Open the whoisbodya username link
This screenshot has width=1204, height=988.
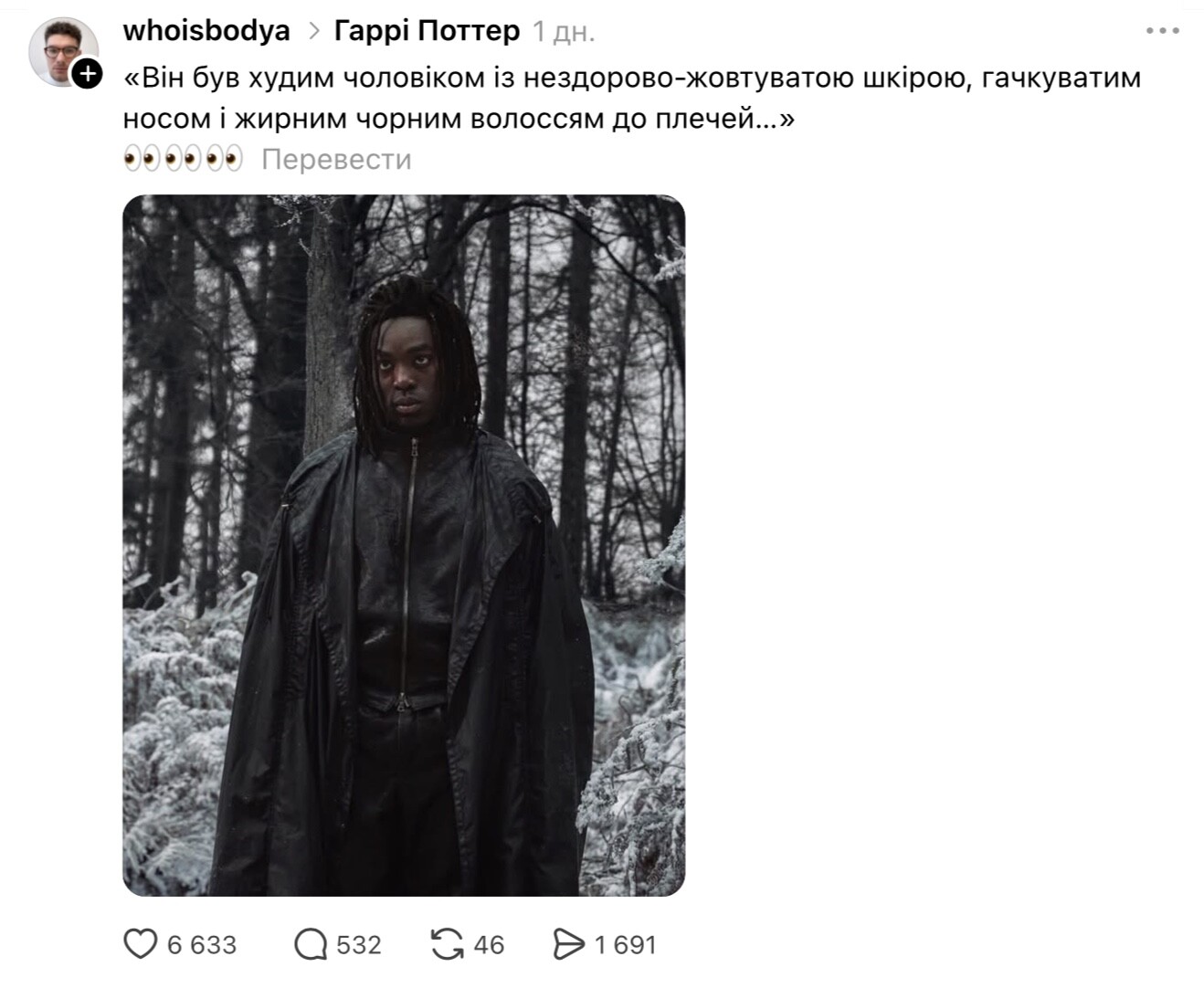[x=206, y=30]
